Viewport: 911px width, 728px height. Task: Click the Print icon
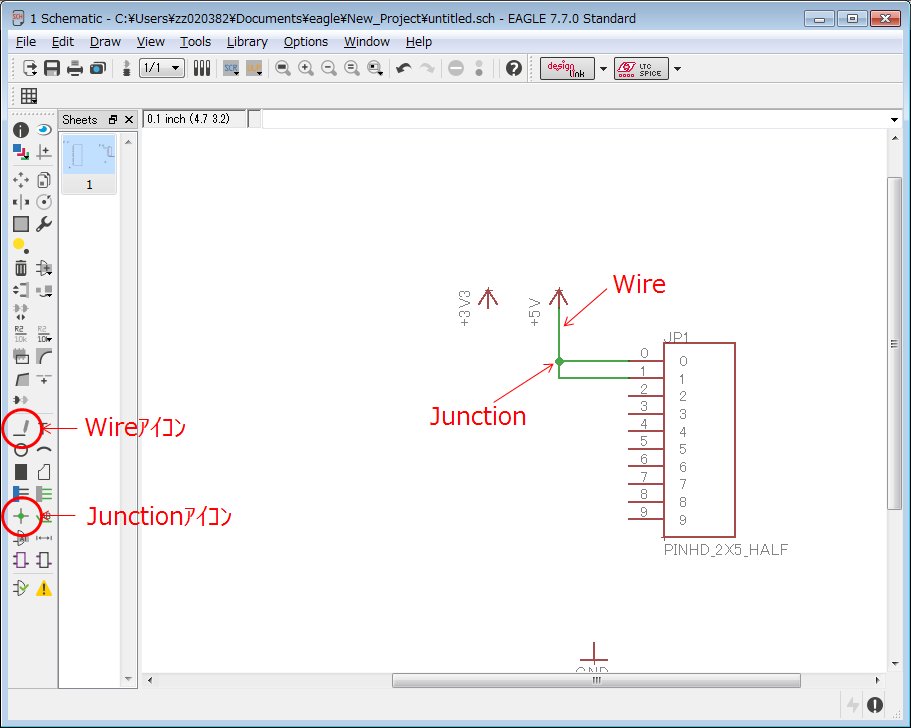point(75,68)
